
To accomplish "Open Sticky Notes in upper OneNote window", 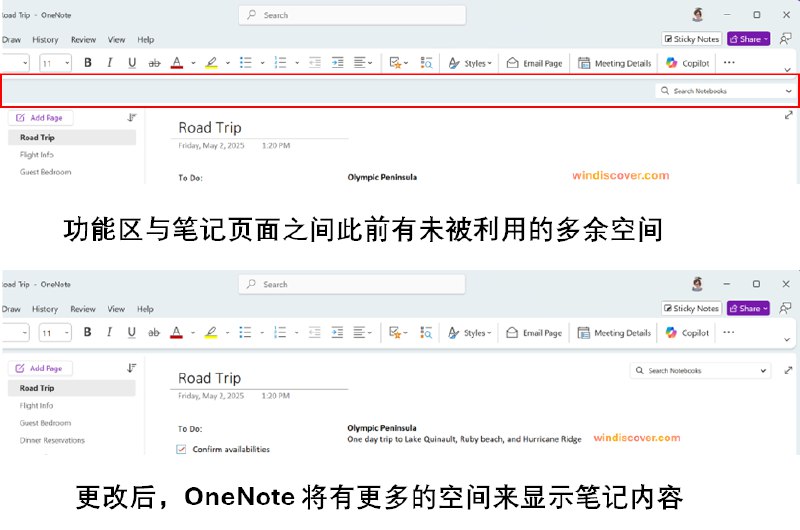I will pyautogui.click(x=692, y=39).
